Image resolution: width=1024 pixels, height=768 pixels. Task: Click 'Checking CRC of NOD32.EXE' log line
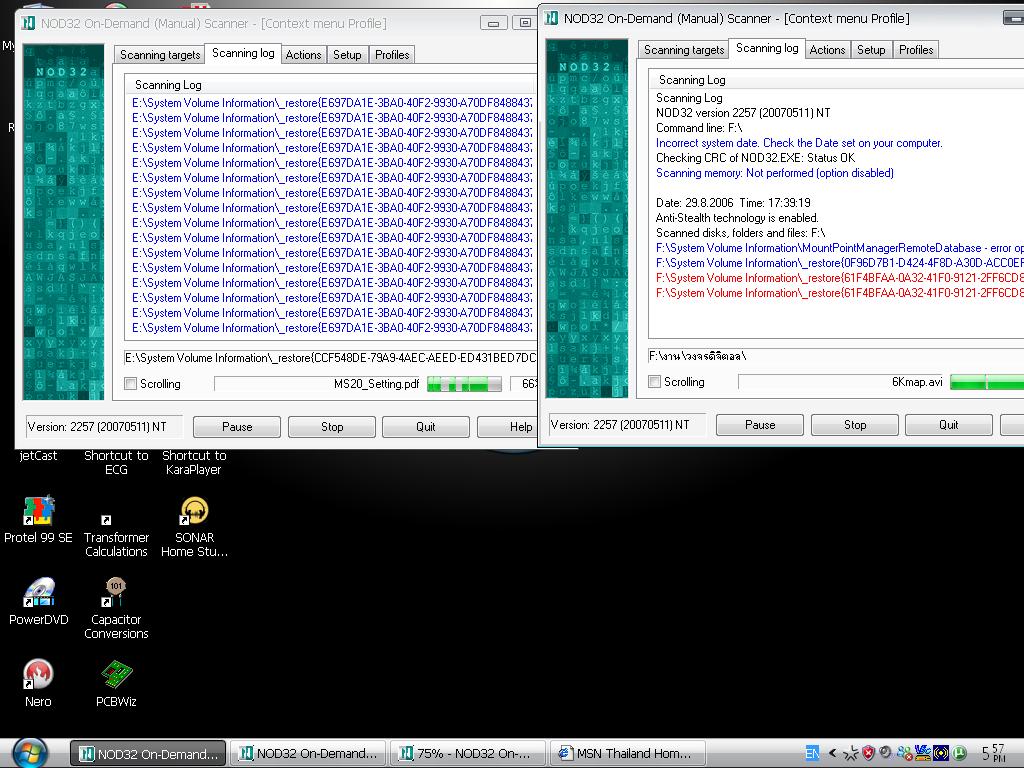755,158
